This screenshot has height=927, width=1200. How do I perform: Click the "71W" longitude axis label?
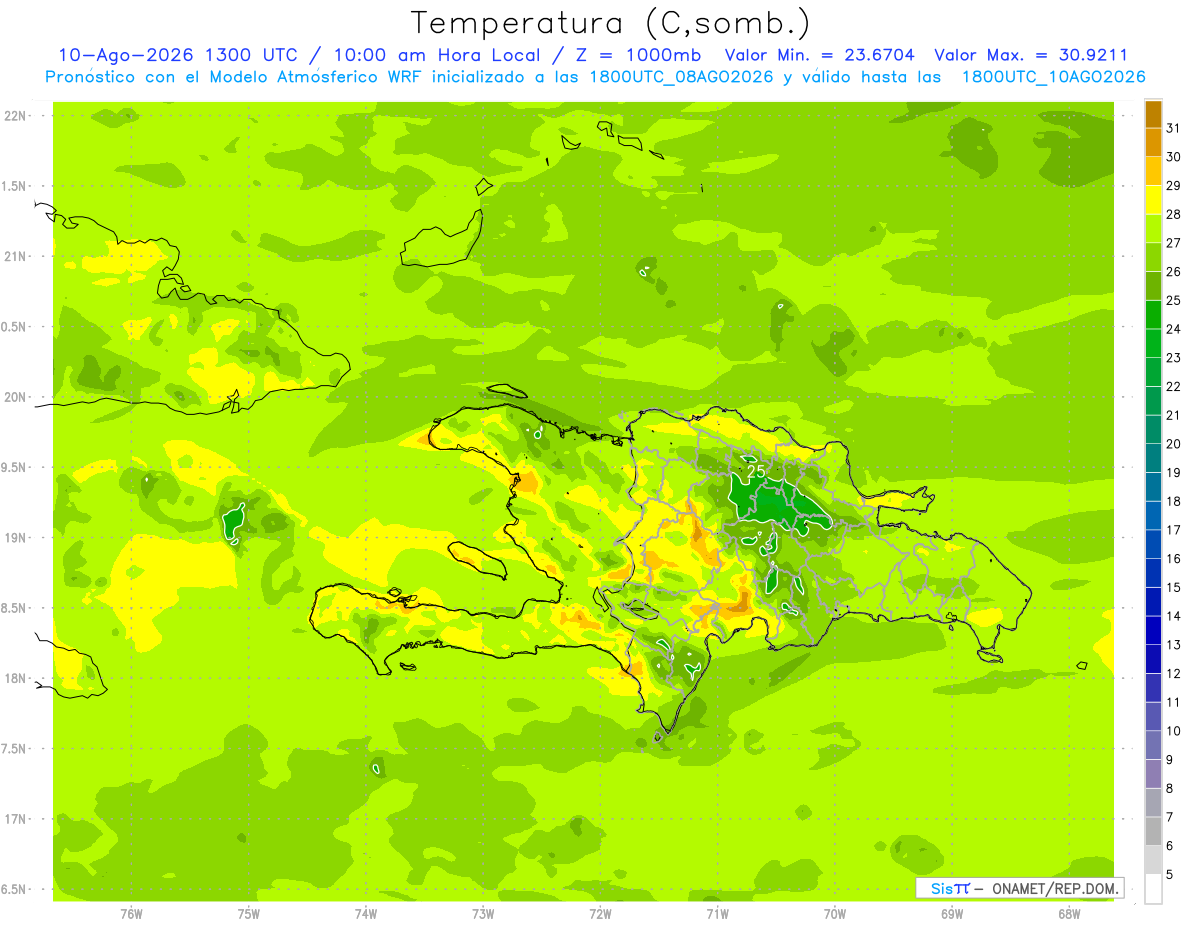pyautogui.click(x=717, y=914)
